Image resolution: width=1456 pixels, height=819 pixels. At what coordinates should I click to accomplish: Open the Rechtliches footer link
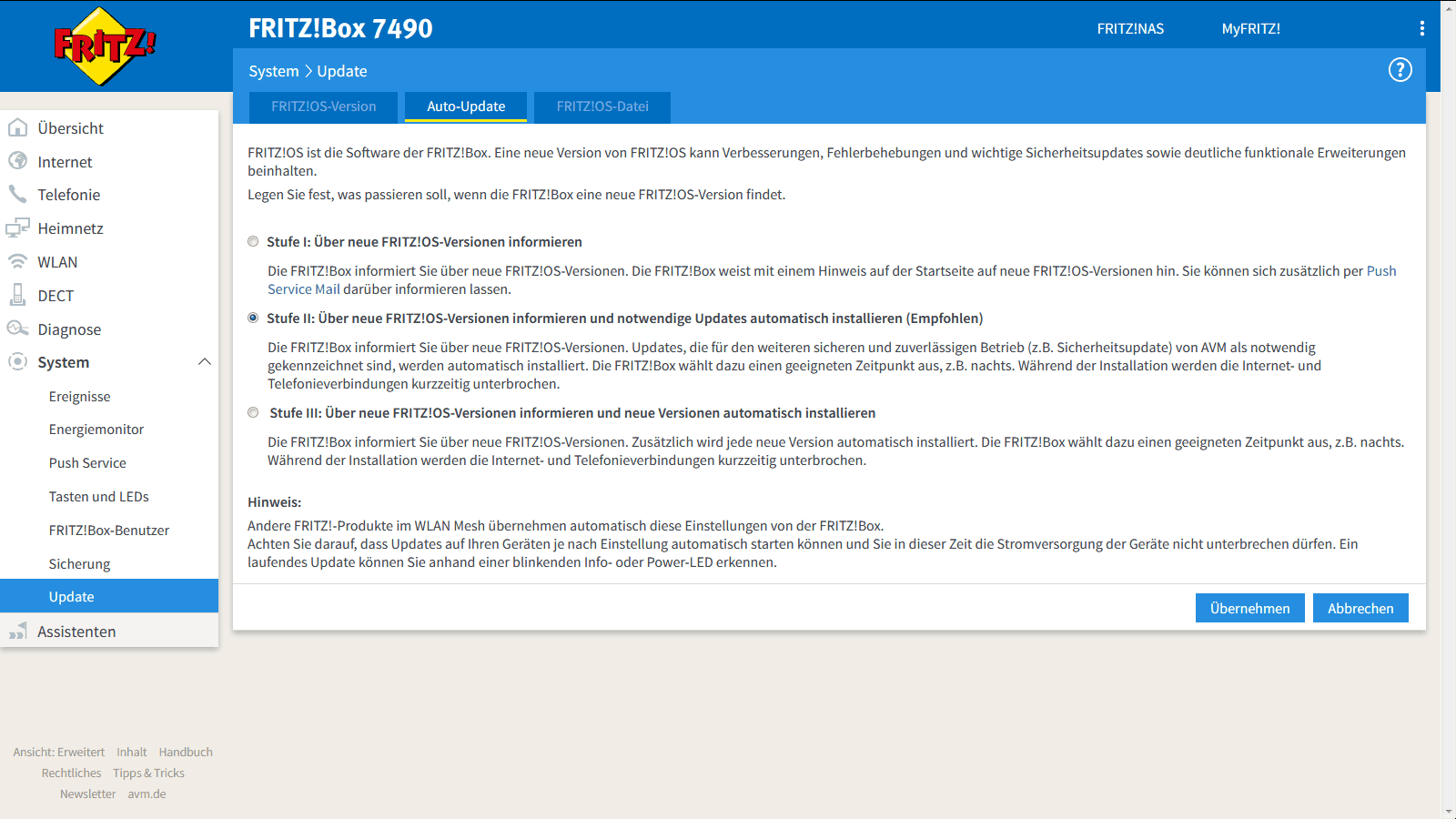tap(72, 773)
